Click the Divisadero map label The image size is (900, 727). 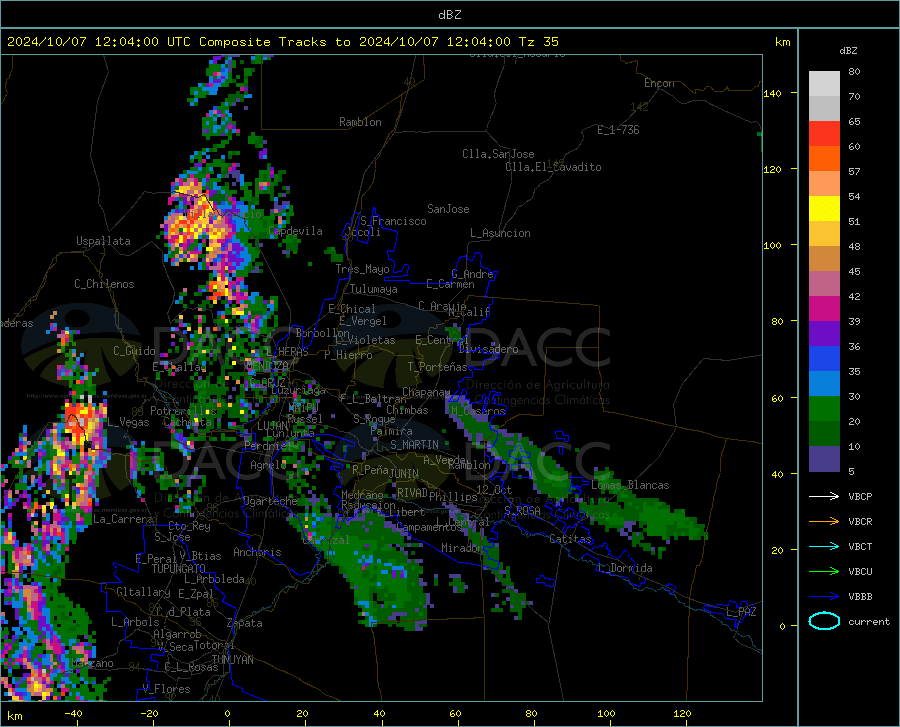[x=488, y=349]
